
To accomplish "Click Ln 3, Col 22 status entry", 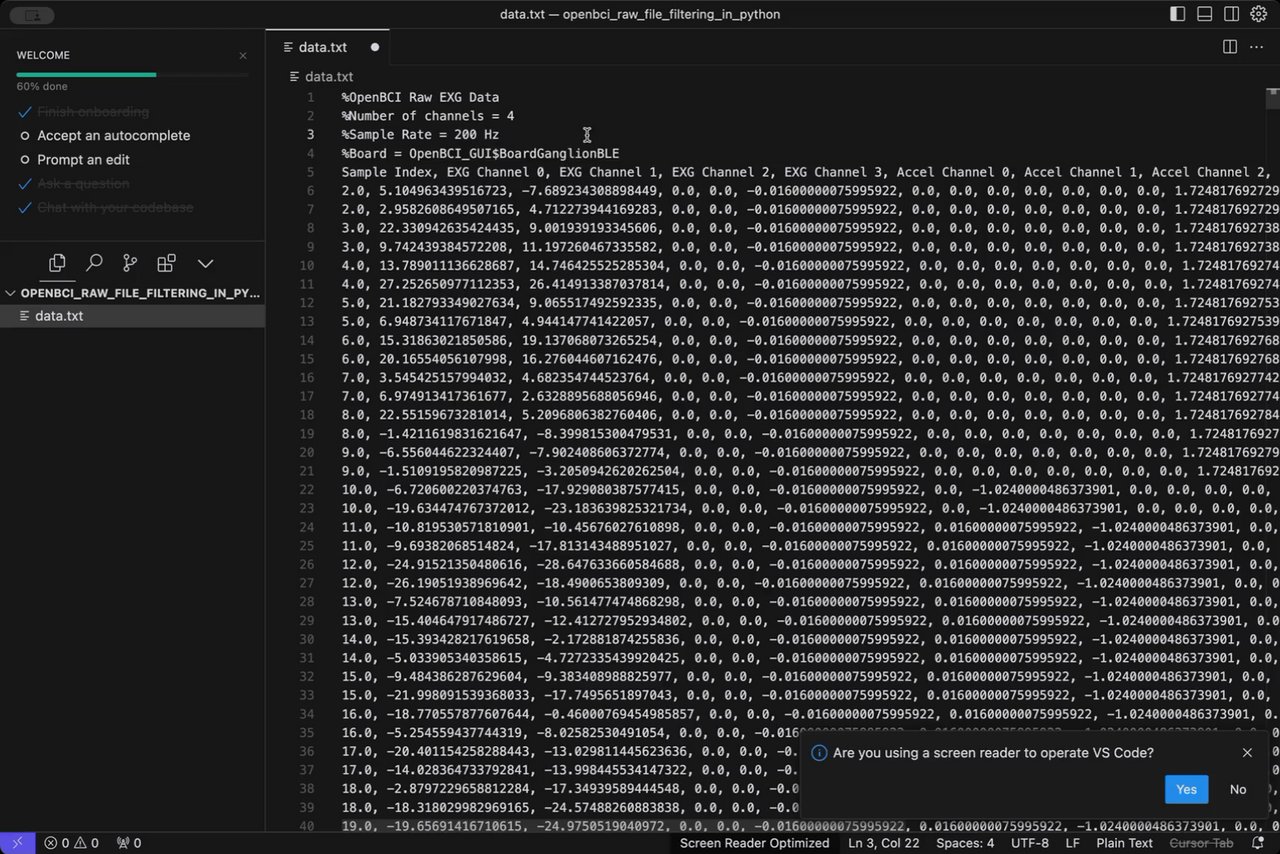I will [884, 843].
